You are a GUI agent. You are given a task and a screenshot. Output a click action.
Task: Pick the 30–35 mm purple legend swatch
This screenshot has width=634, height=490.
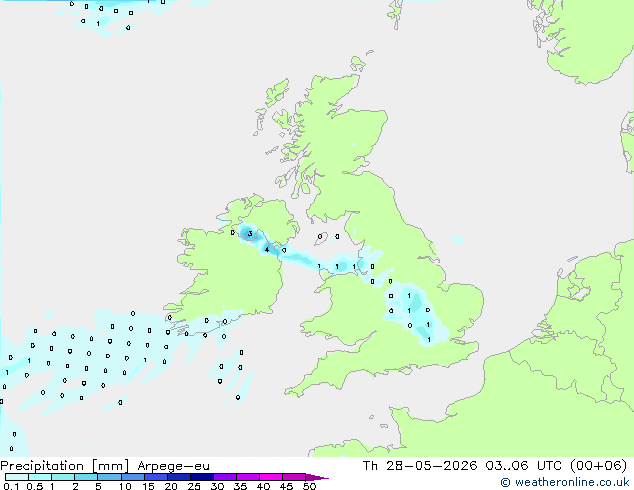pyautogui.click(x=224, y=477)
